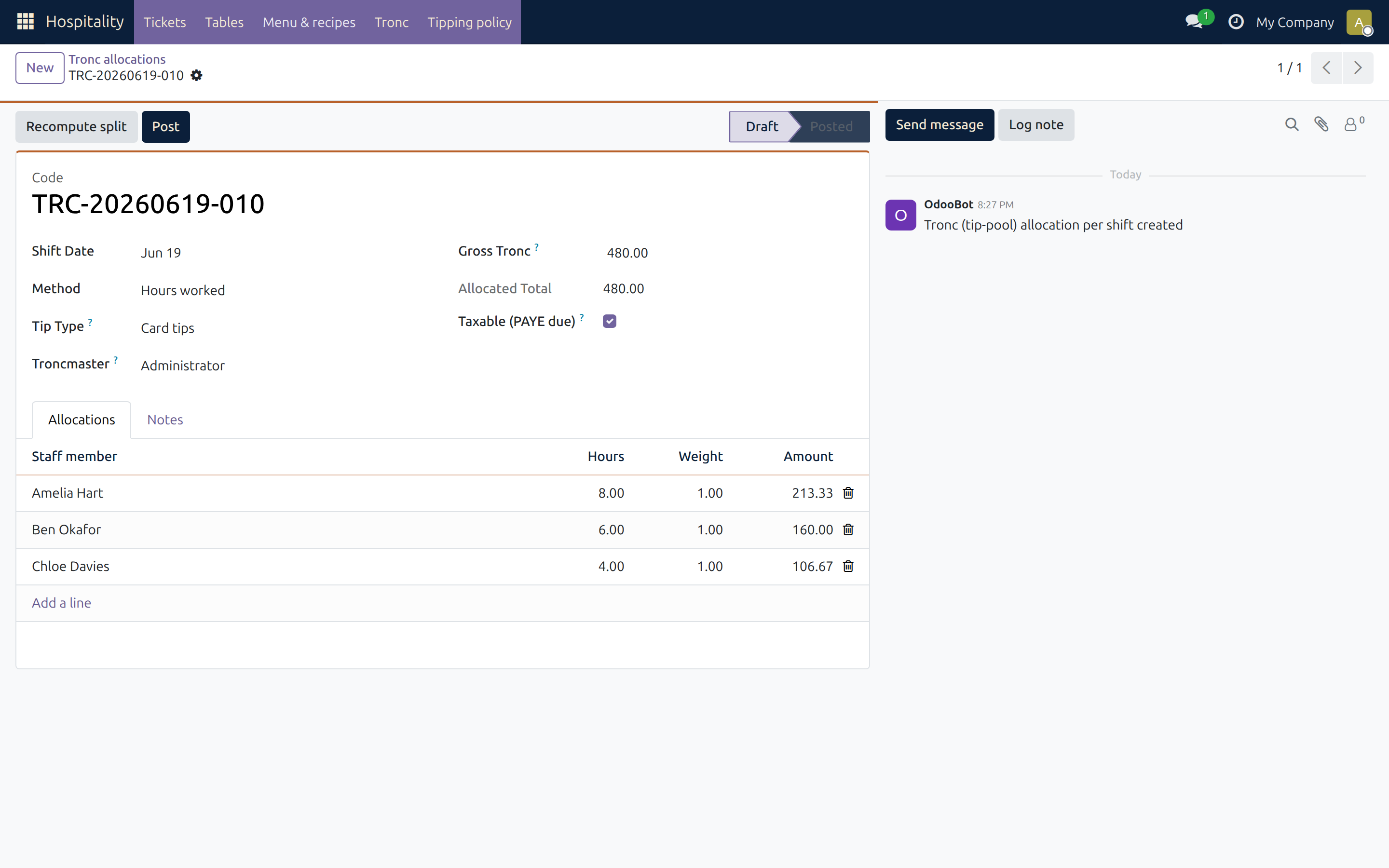
Task: Click the 106.67 amount cell
Action: 812,567
